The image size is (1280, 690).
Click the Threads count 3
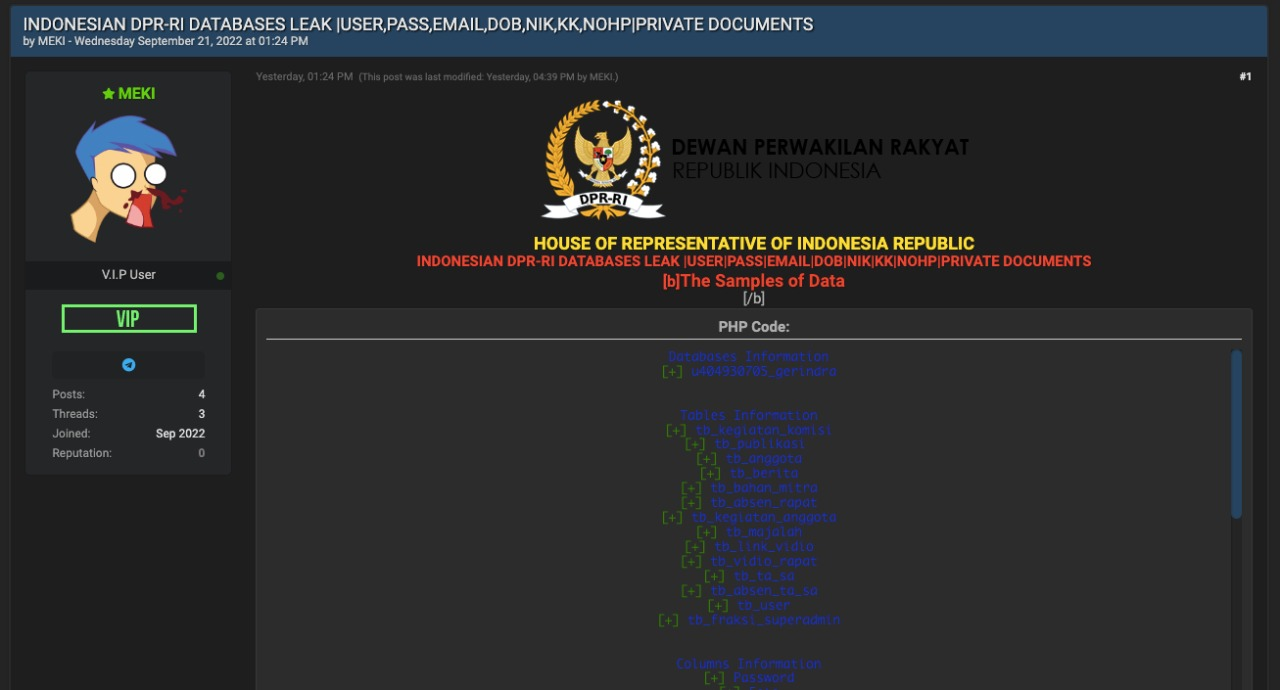(201, 414)
